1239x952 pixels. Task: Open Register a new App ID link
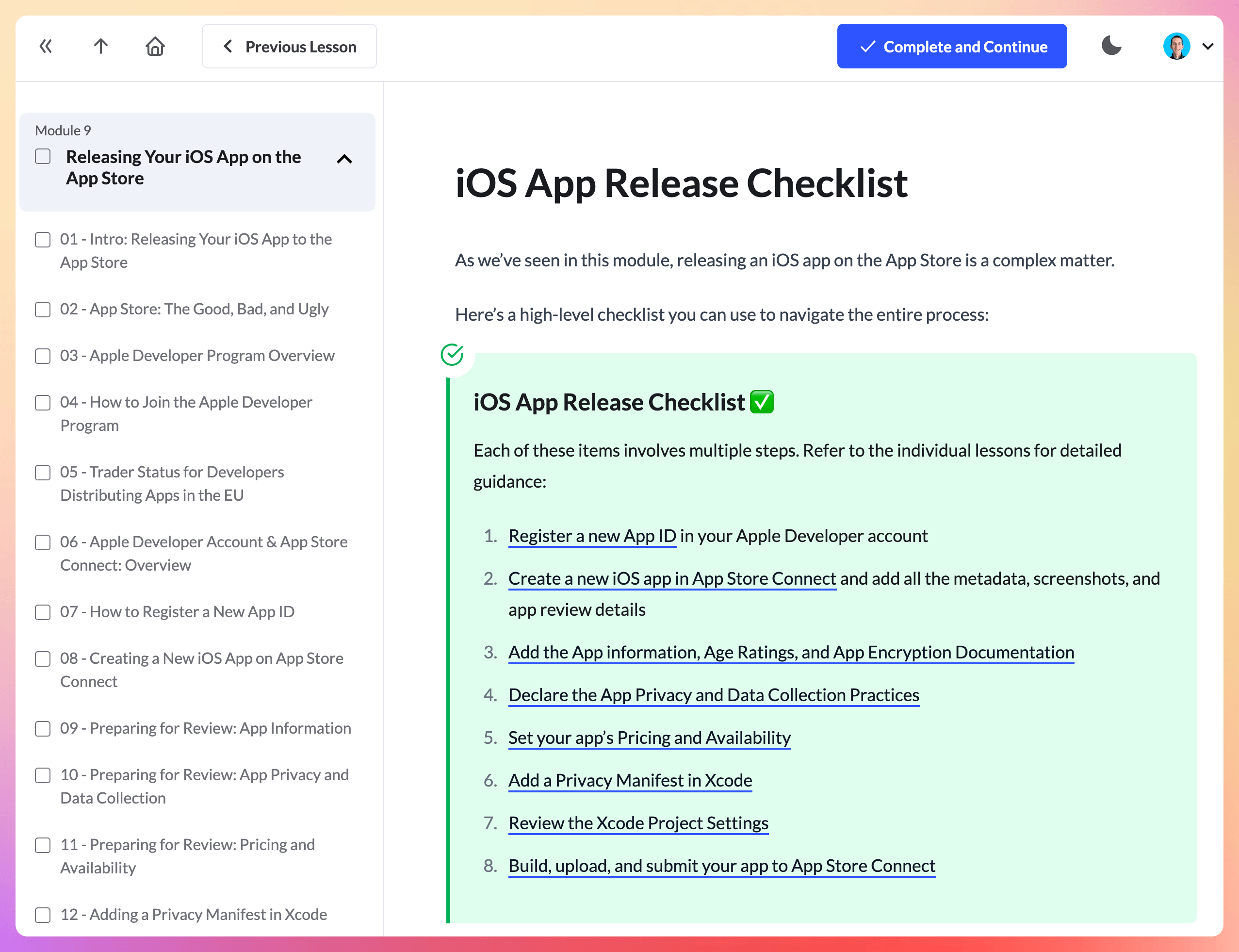pos(592,536)
